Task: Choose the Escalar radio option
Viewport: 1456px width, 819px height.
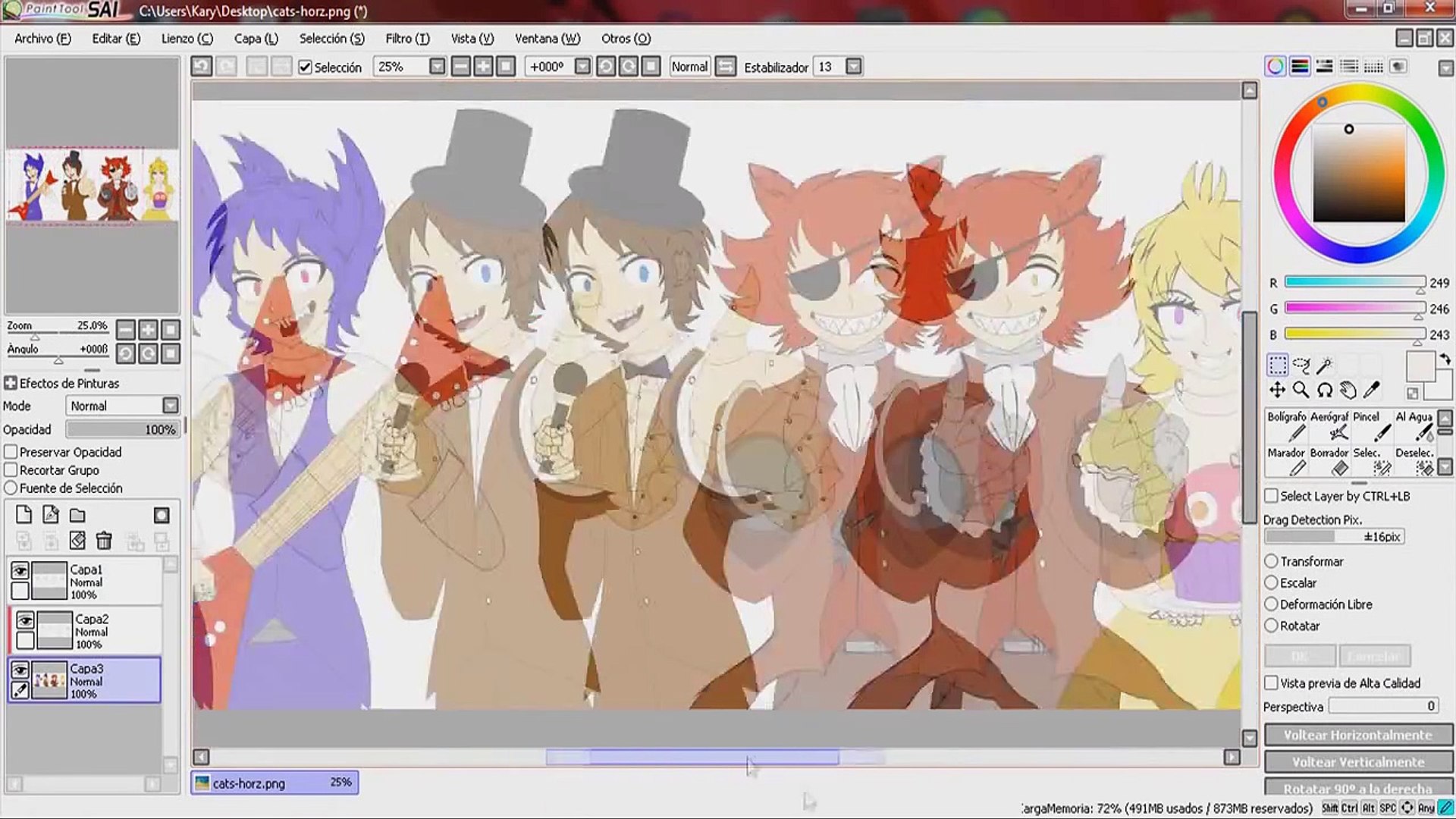Action: [1272, 583]
